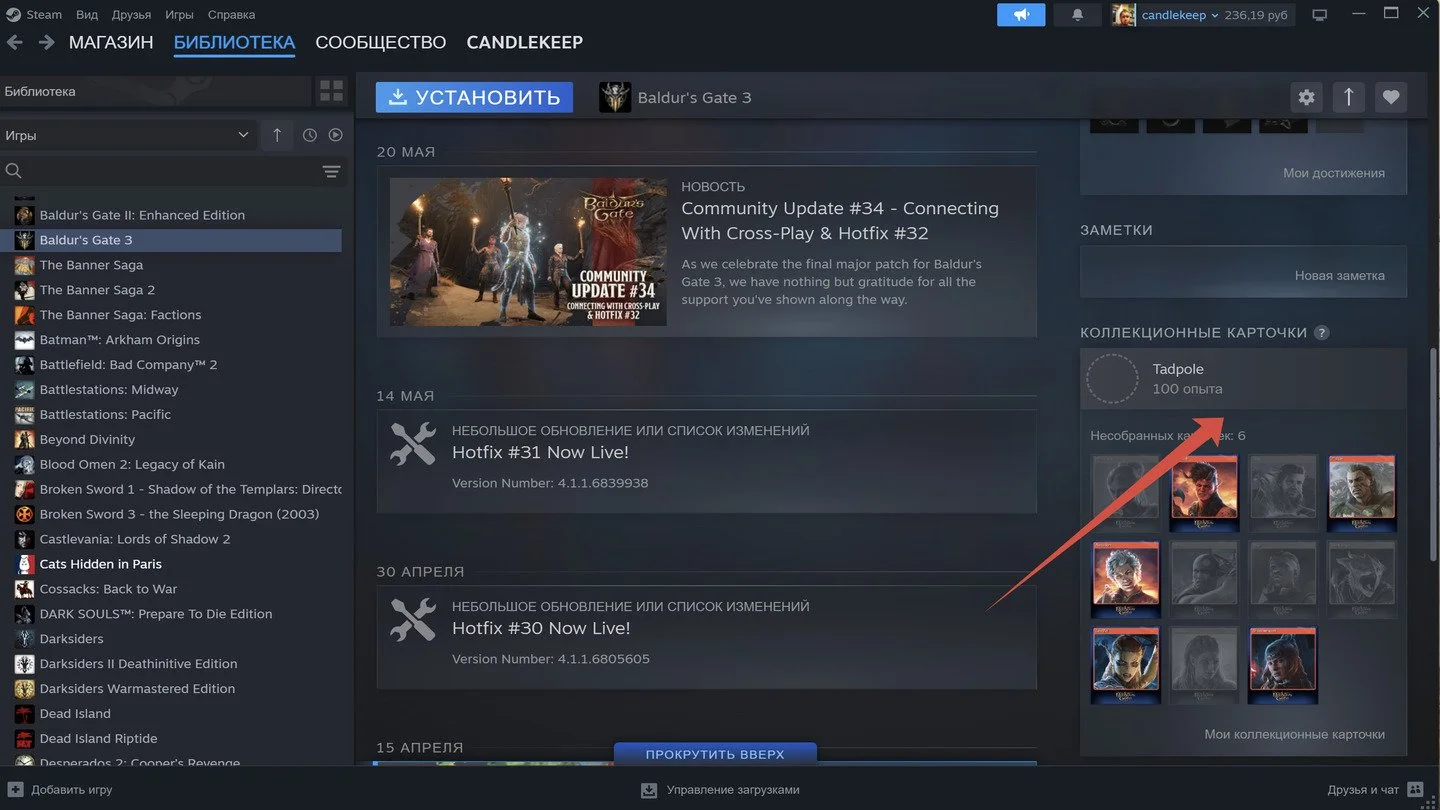Click the downloads icon in the bottom bar
Image resolution: width=1440 pixels, height=810 pixels.
click(649, 790)
